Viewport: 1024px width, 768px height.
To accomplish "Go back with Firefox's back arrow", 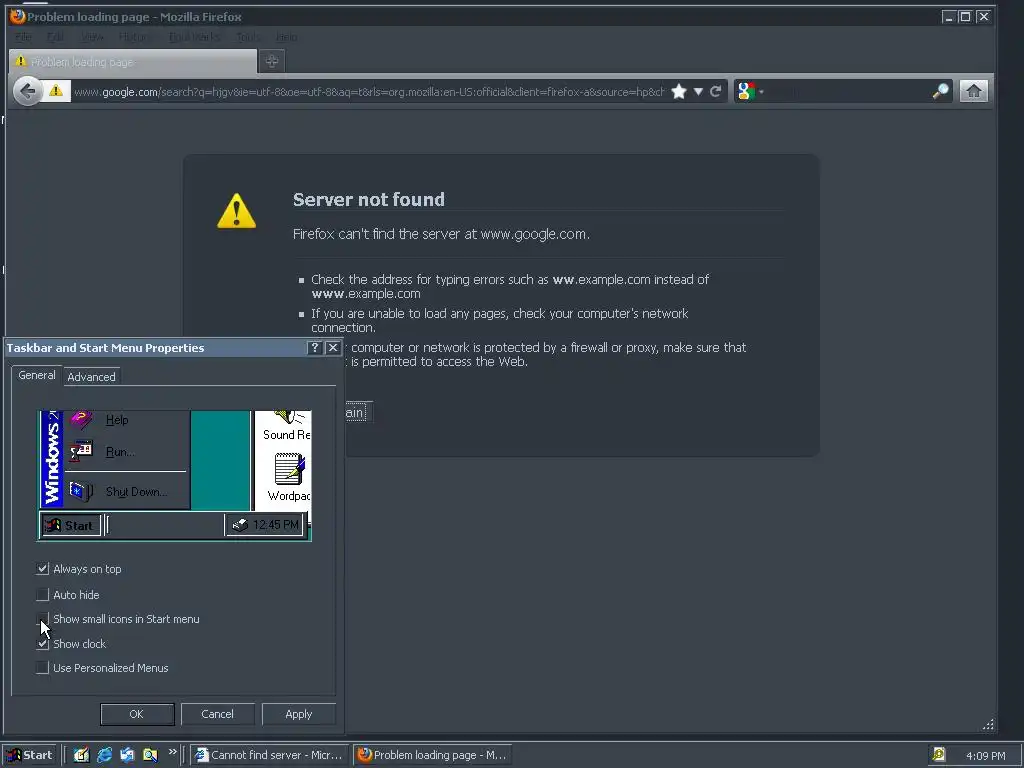I will coord(27,91).
